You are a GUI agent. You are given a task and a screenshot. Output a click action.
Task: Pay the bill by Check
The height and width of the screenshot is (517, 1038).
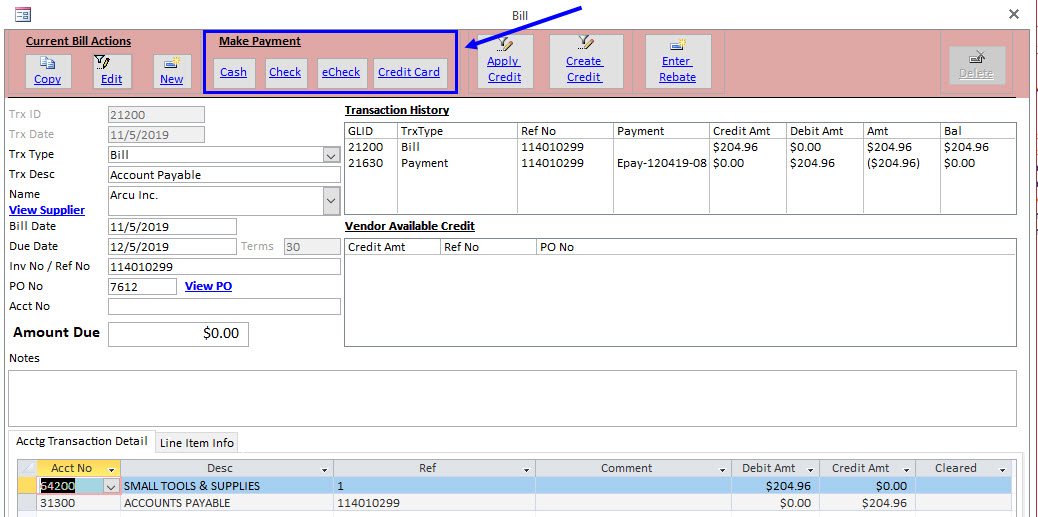[x=285, y=73]
